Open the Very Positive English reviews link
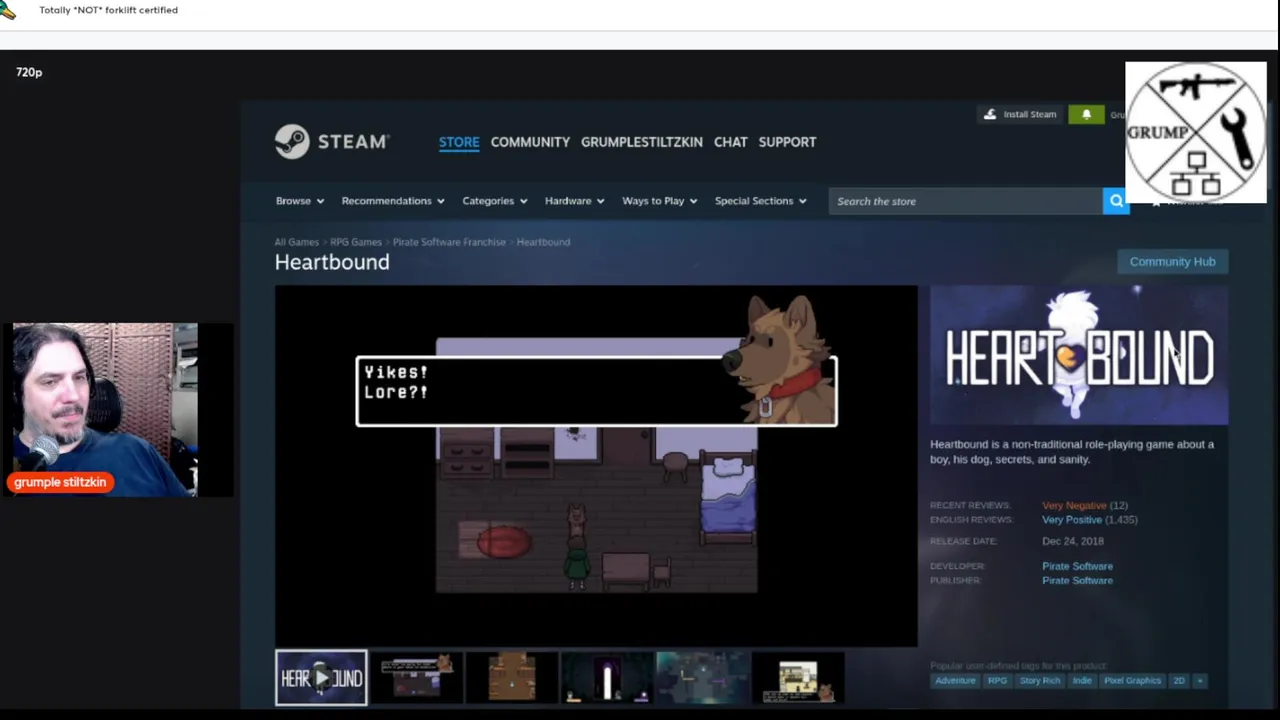Viewport: 1280px width, 720px height. pyautogui.click(x=1072, y=520)
